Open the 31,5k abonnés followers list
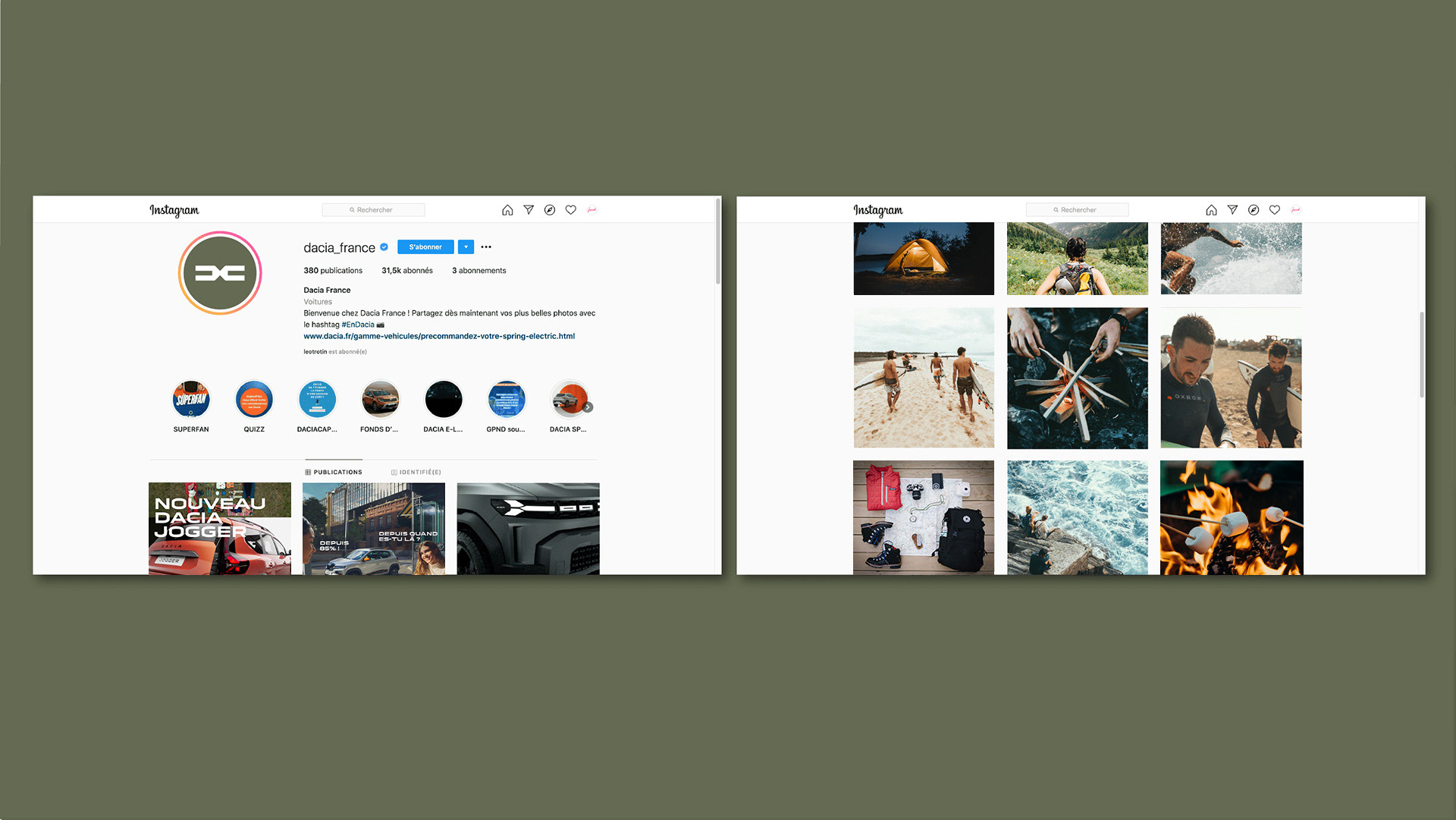Screen dimensions: 1456x820 point(407,271)
